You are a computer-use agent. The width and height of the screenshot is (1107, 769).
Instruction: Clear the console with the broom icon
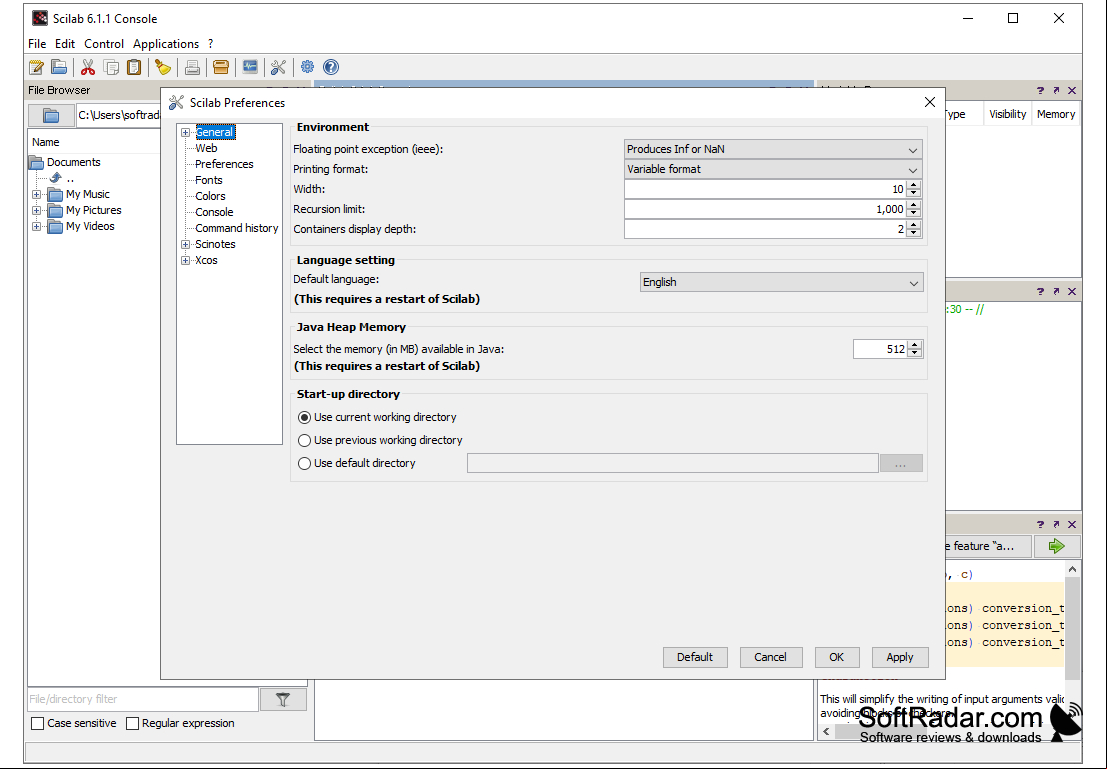163,67
